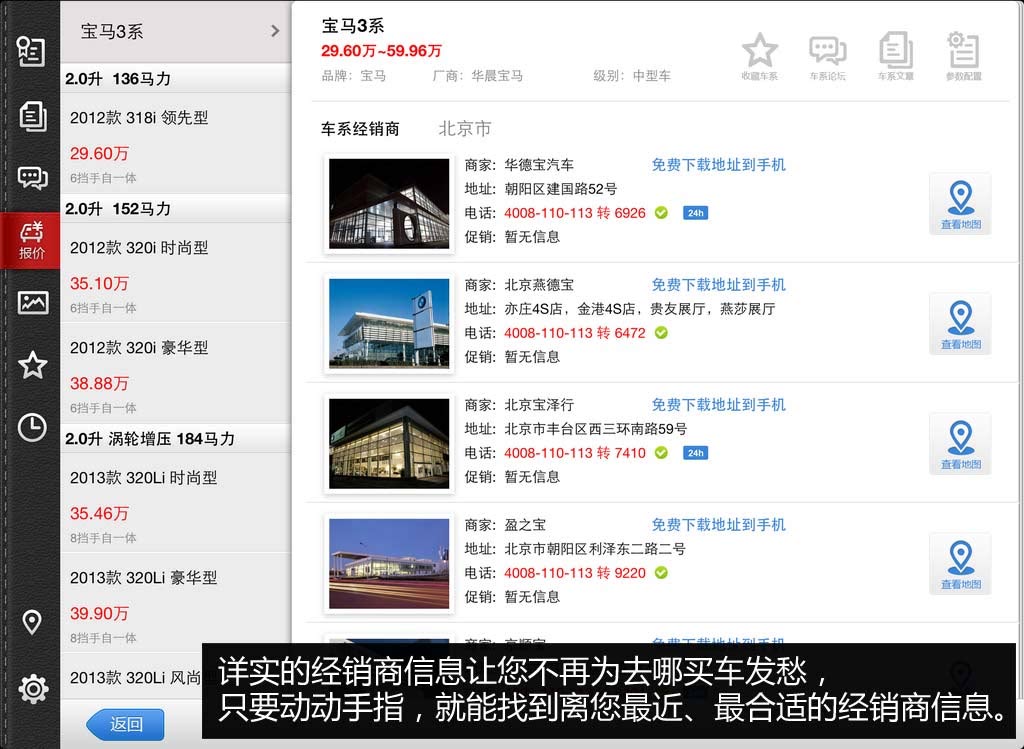Tap green verified check beside extension 6472
This screenshot has width=1024, height=749.
tap(662, 333)
